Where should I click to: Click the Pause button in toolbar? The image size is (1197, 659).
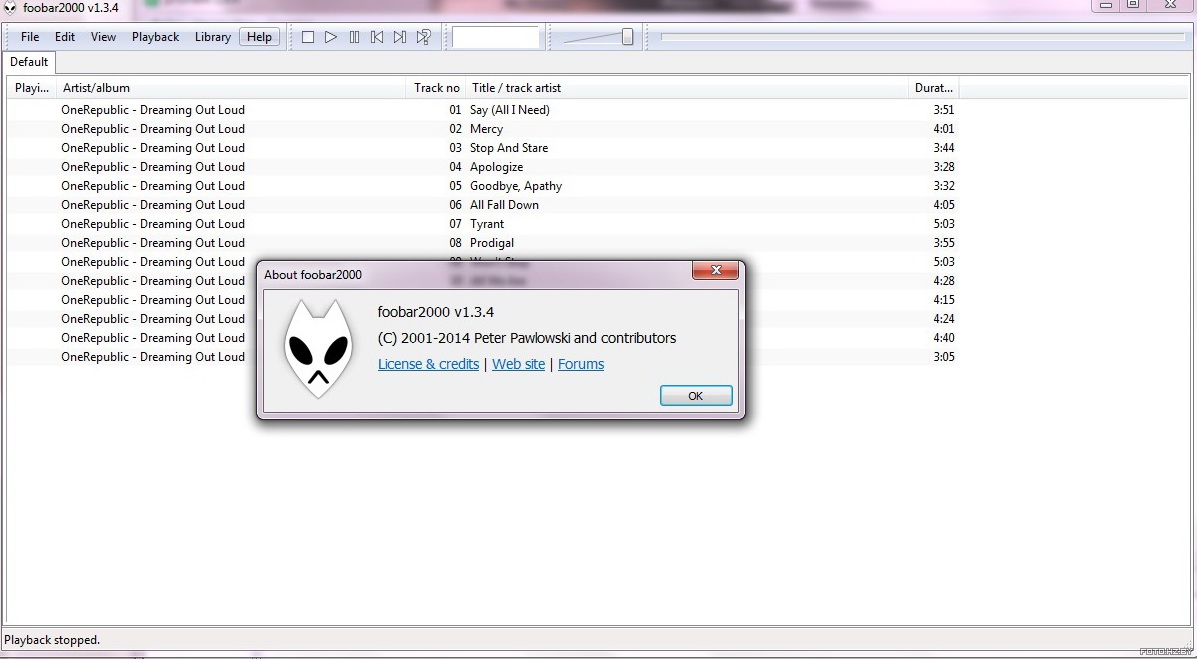click(x=354, y=37)
